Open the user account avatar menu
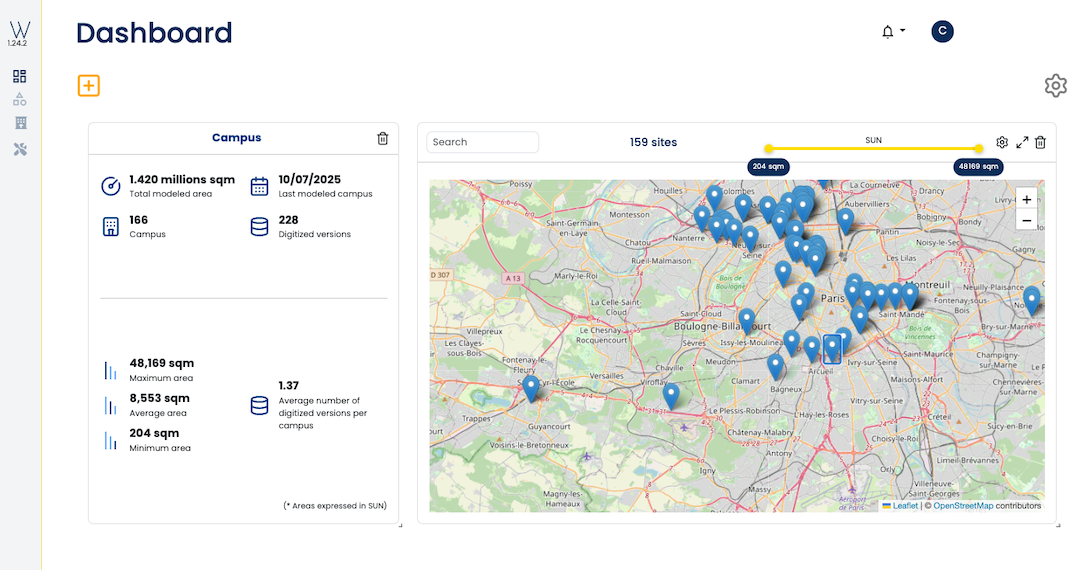 (942, 32)
